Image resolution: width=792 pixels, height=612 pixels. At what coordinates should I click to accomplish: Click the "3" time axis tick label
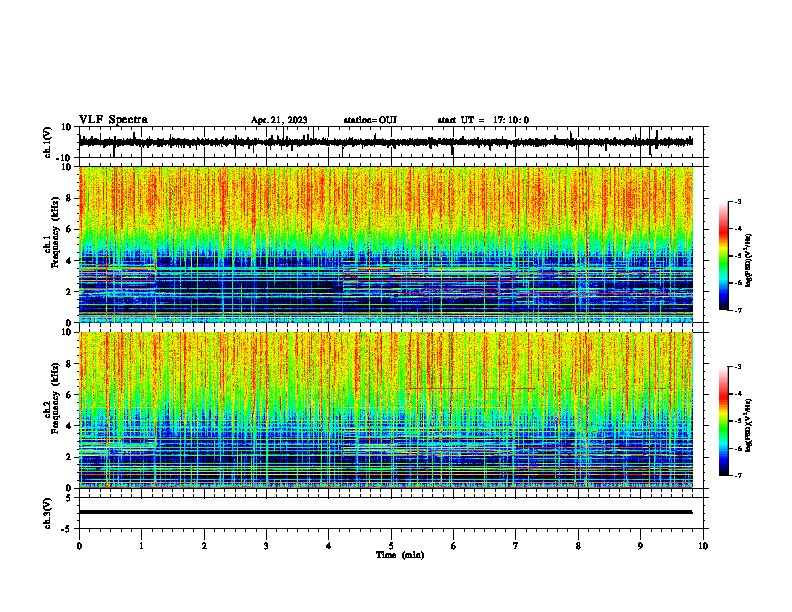click(266, 546)
